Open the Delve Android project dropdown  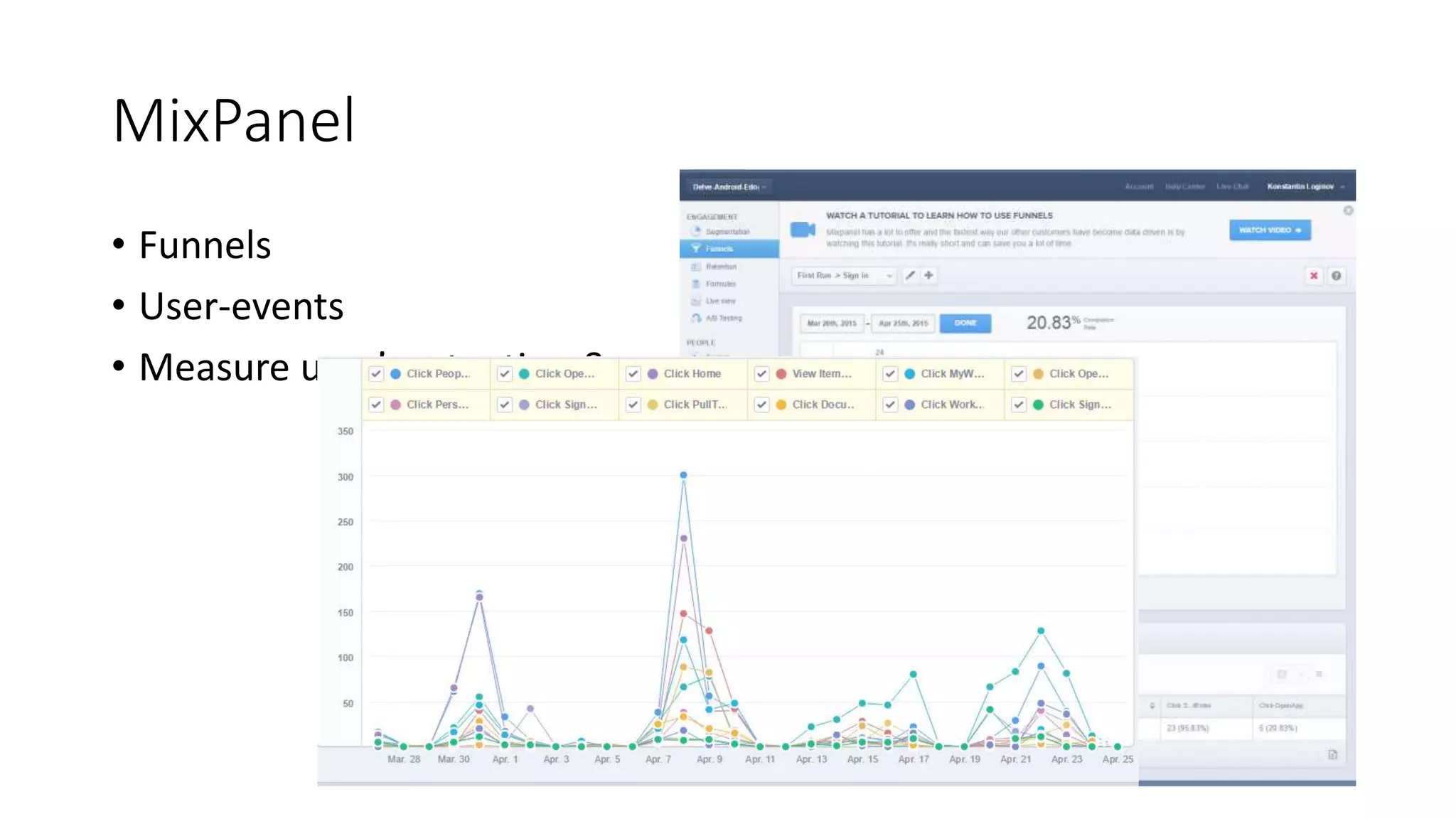point(729,187)
